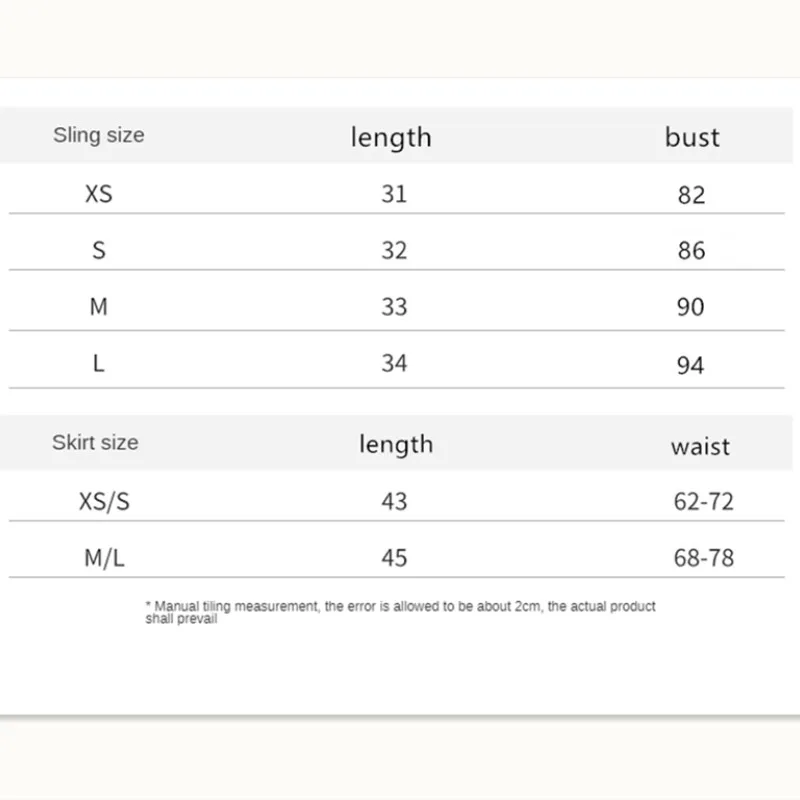Image resolution: width=800 pixels, height=800 pixels.
Task: Click skirt length value 45
Action: click(x=395, y=558)
